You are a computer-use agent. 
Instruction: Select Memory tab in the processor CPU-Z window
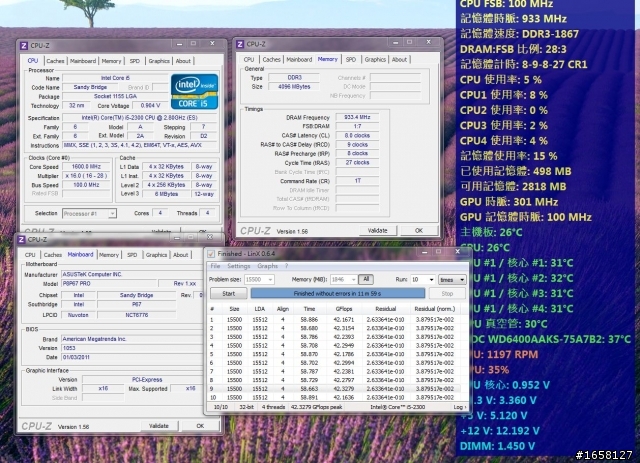click(x=111, y=61)
